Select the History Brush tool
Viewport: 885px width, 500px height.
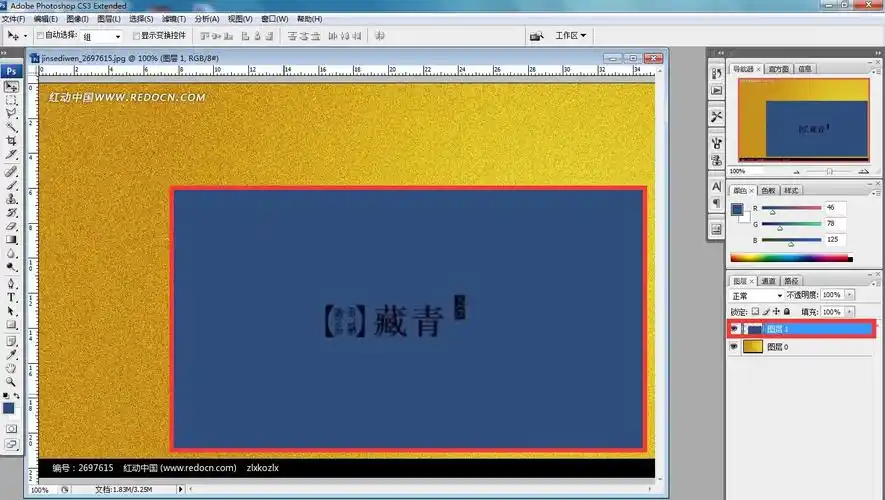click(x=11, y=212)
